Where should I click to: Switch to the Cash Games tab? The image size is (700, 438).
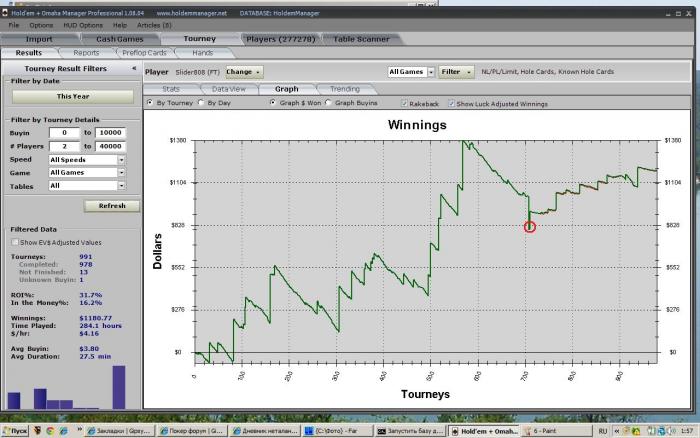point(120,39)
